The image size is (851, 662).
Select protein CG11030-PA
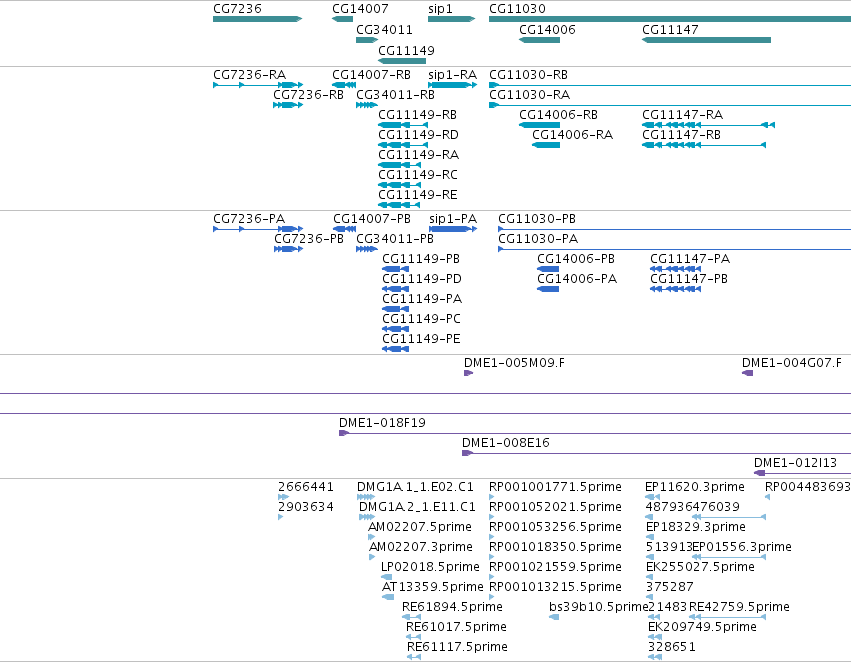tap(675, 249)
